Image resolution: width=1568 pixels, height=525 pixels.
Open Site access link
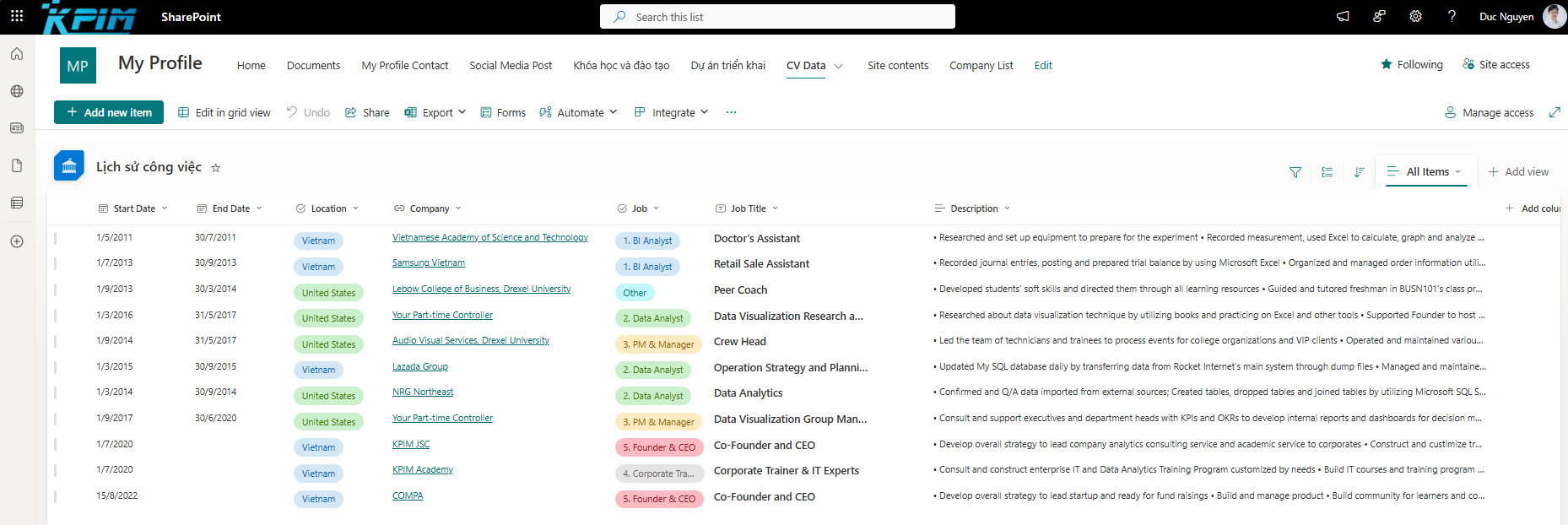1496,64
